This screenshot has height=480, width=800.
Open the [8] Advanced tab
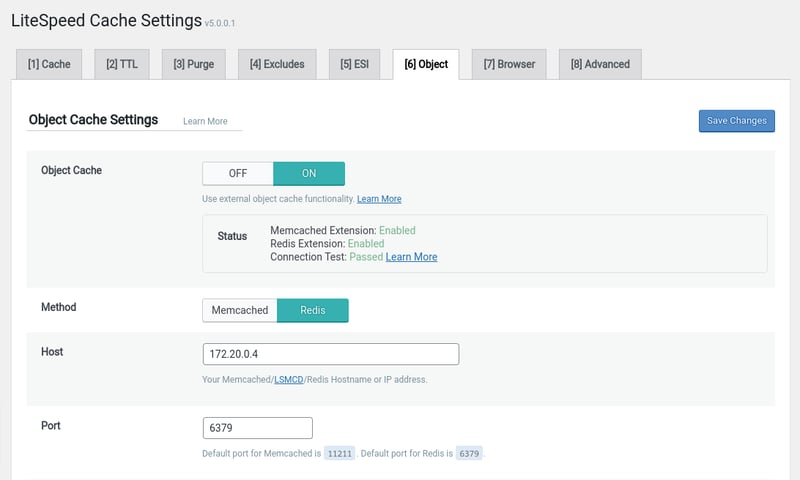600,64
